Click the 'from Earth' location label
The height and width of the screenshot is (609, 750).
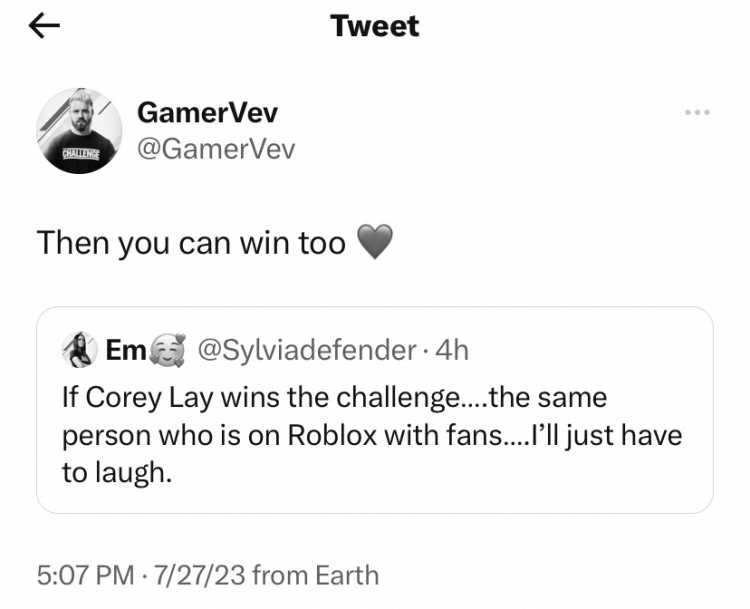[x=316, y=575]
